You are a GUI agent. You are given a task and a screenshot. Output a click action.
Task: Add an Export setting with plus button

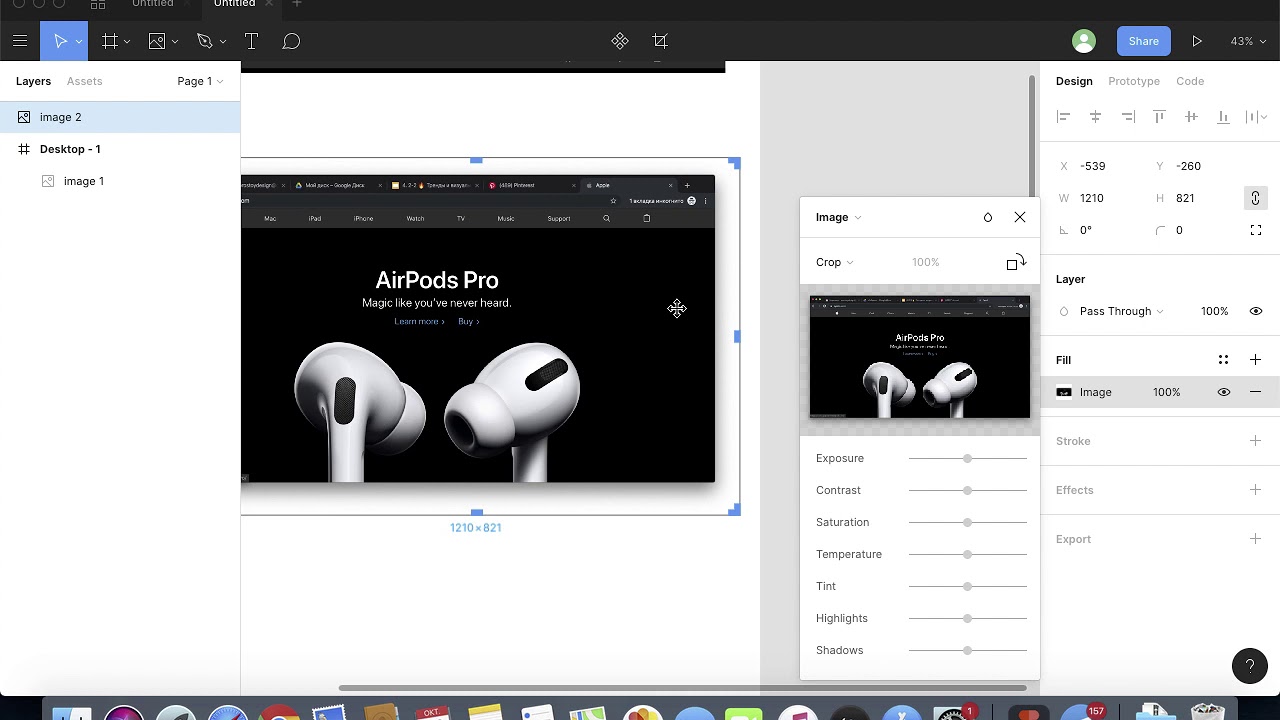click(1255, 539)
